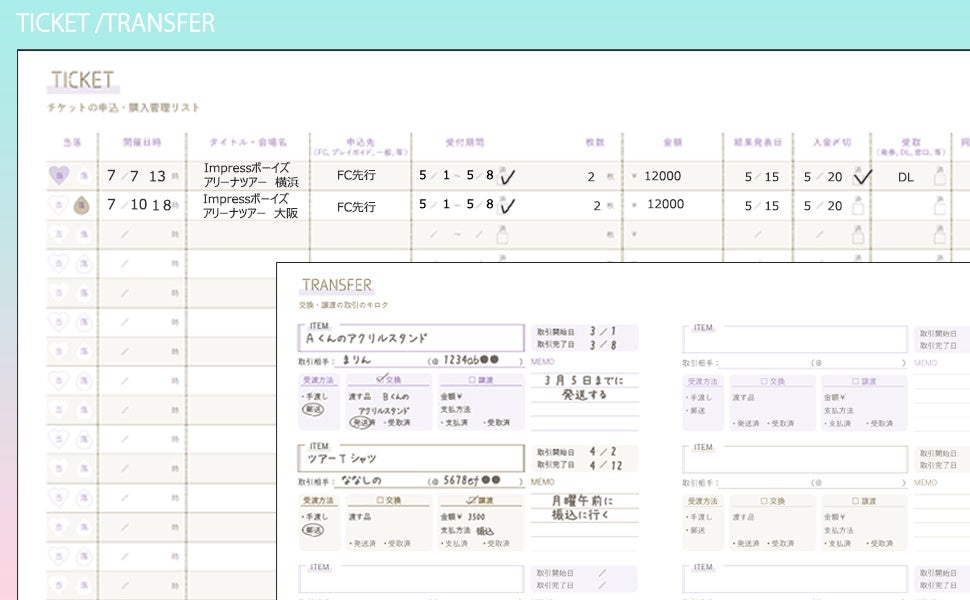Click the 結果発表日 column header
Viewport: 970px width, 600px height.
tap(758, 142)
